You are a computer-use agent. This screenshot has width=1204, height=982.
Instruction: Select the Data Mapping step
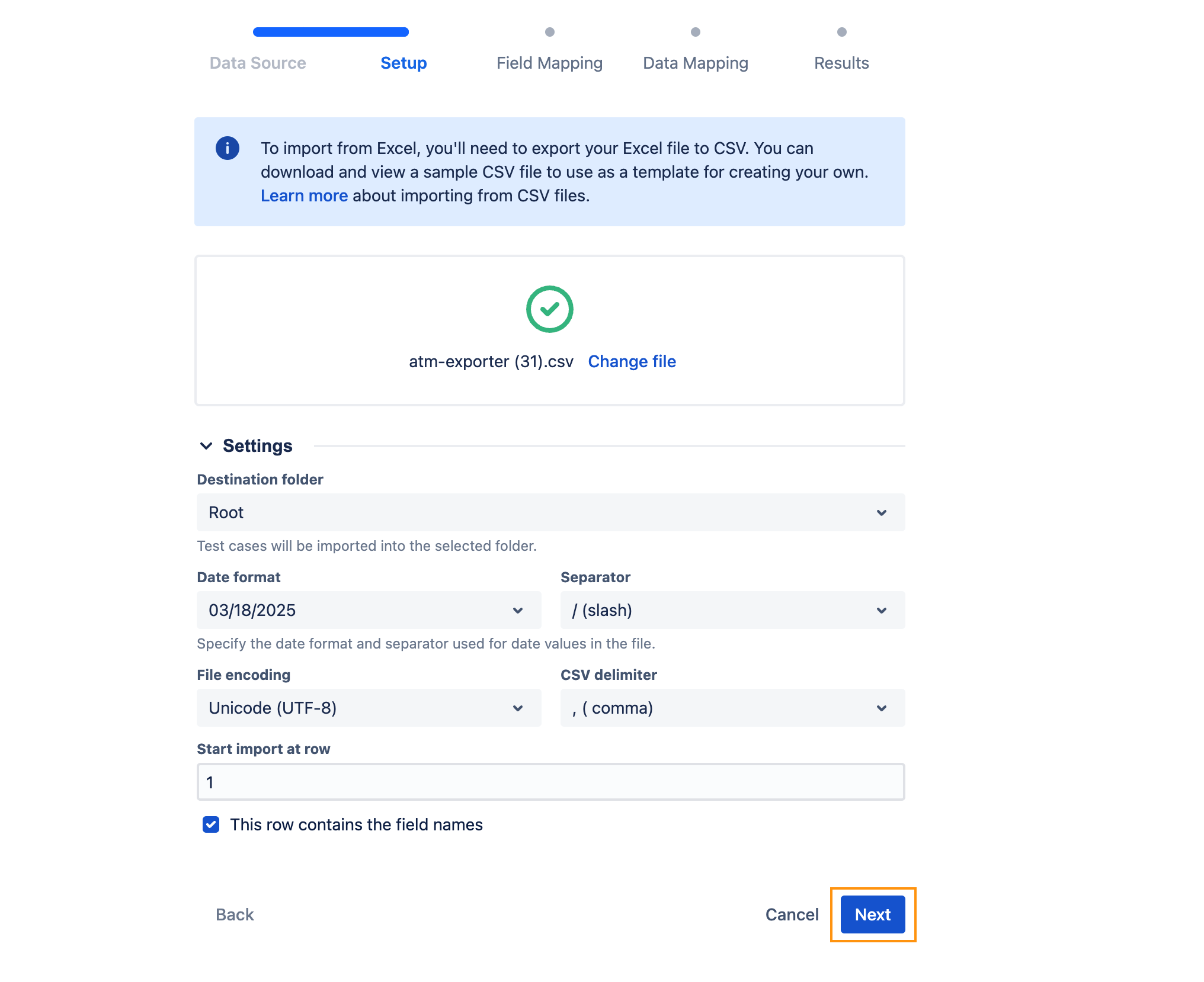pos(695,63)
